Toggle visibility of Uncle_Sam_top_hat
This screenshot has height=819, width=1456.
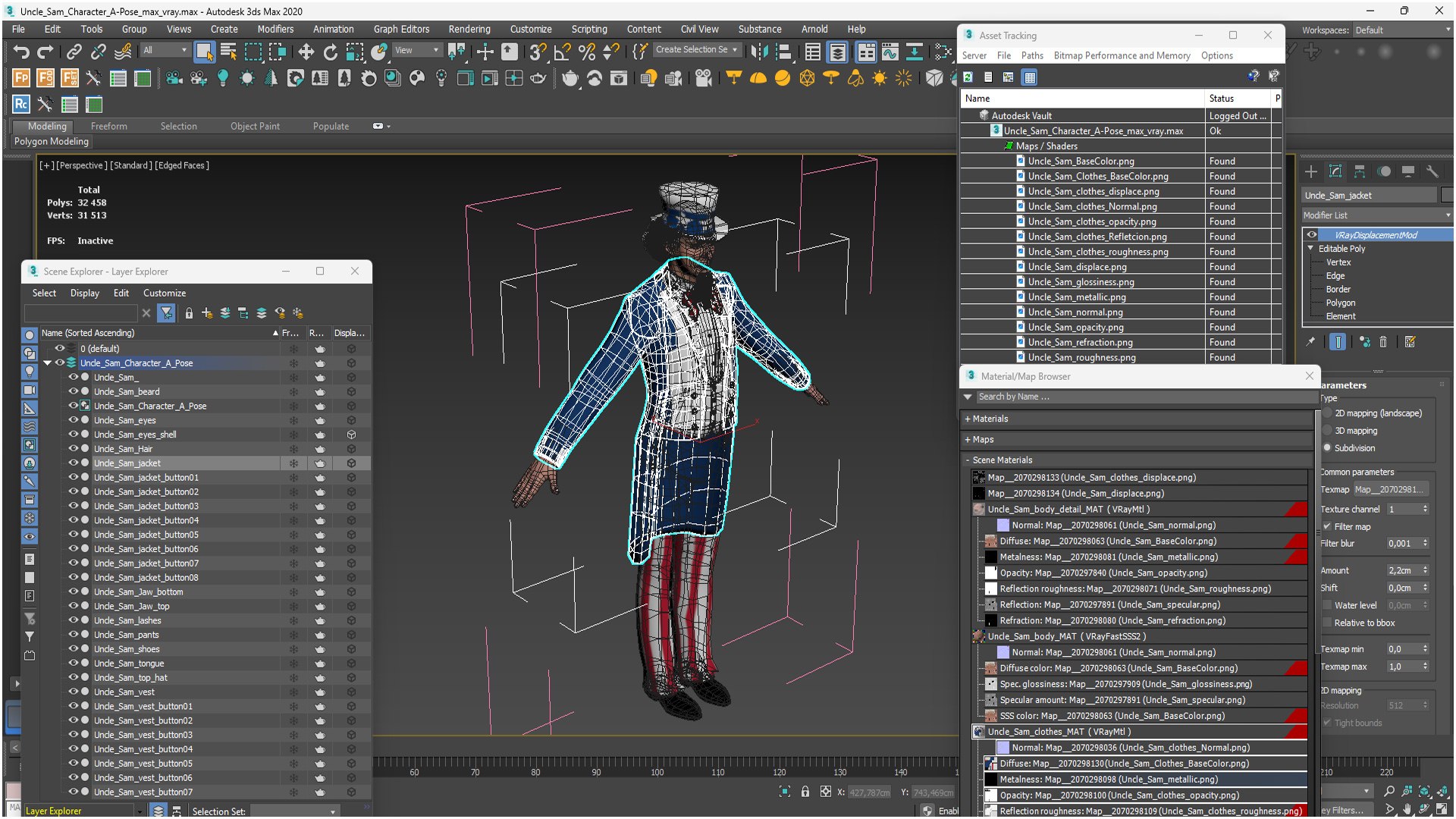coord(74,677)
